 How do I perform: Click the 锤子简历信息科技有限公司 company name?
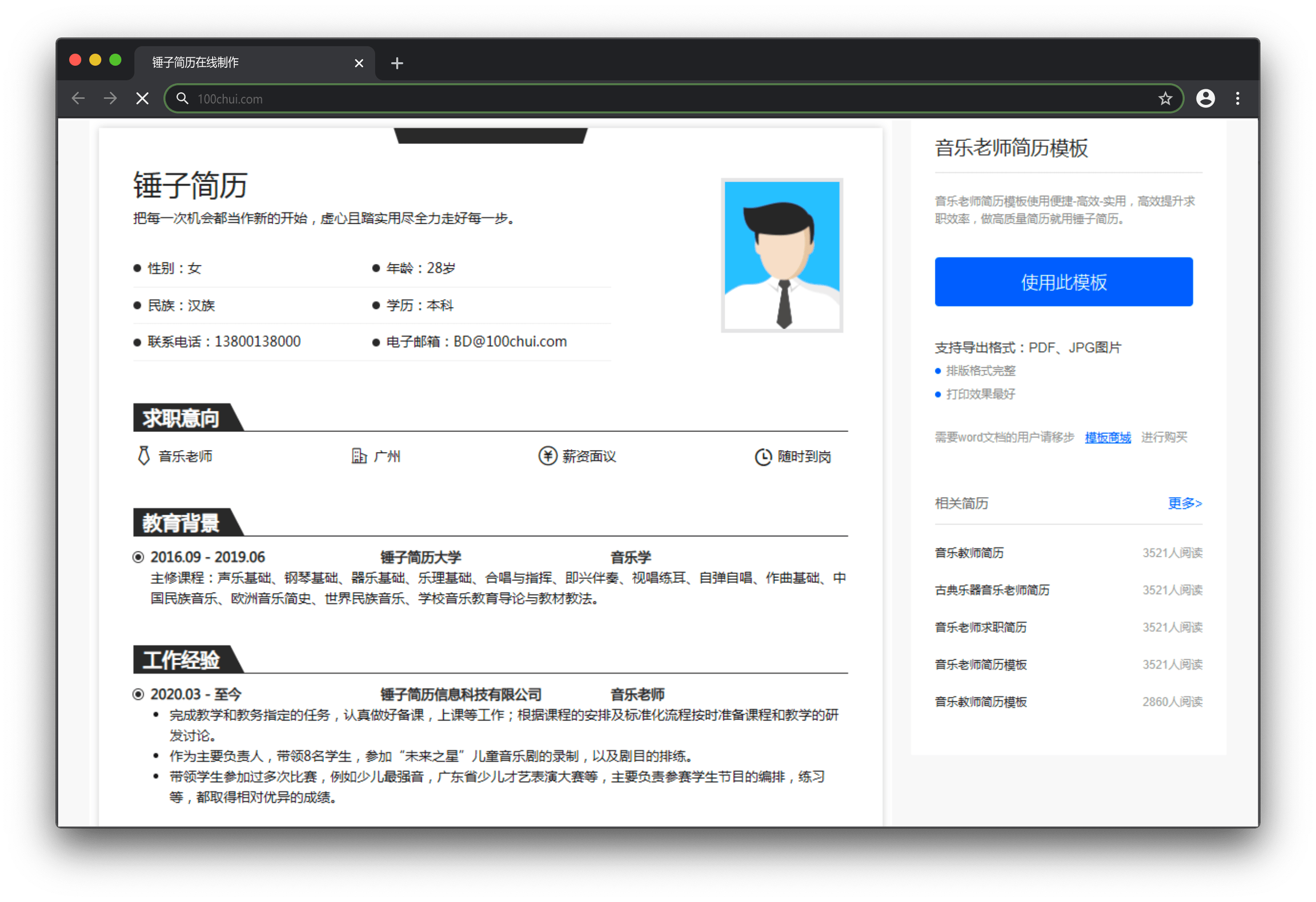click(461, 695)
